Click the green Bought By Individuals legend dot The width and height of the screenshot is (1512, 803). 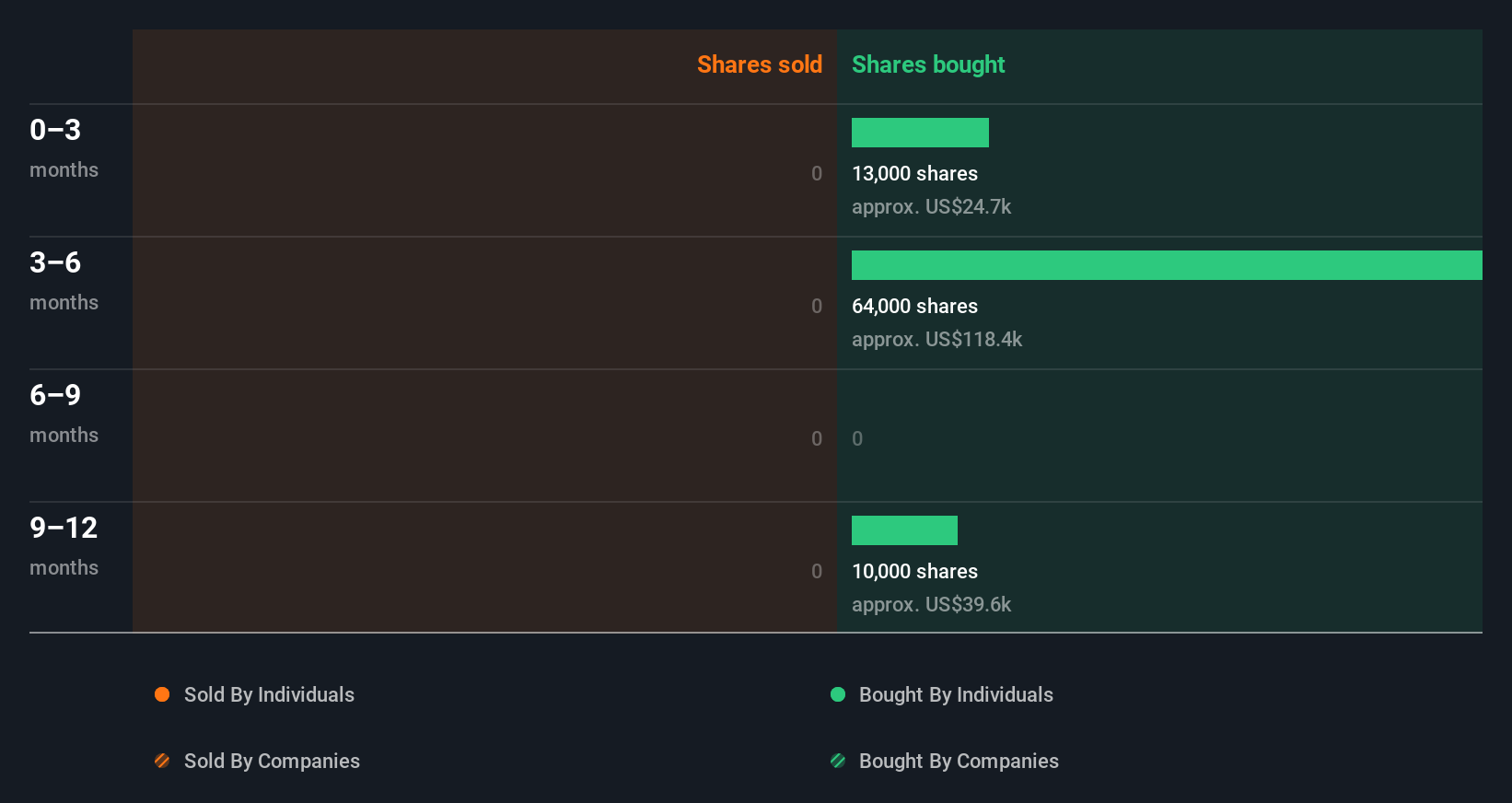coord(838,694)
